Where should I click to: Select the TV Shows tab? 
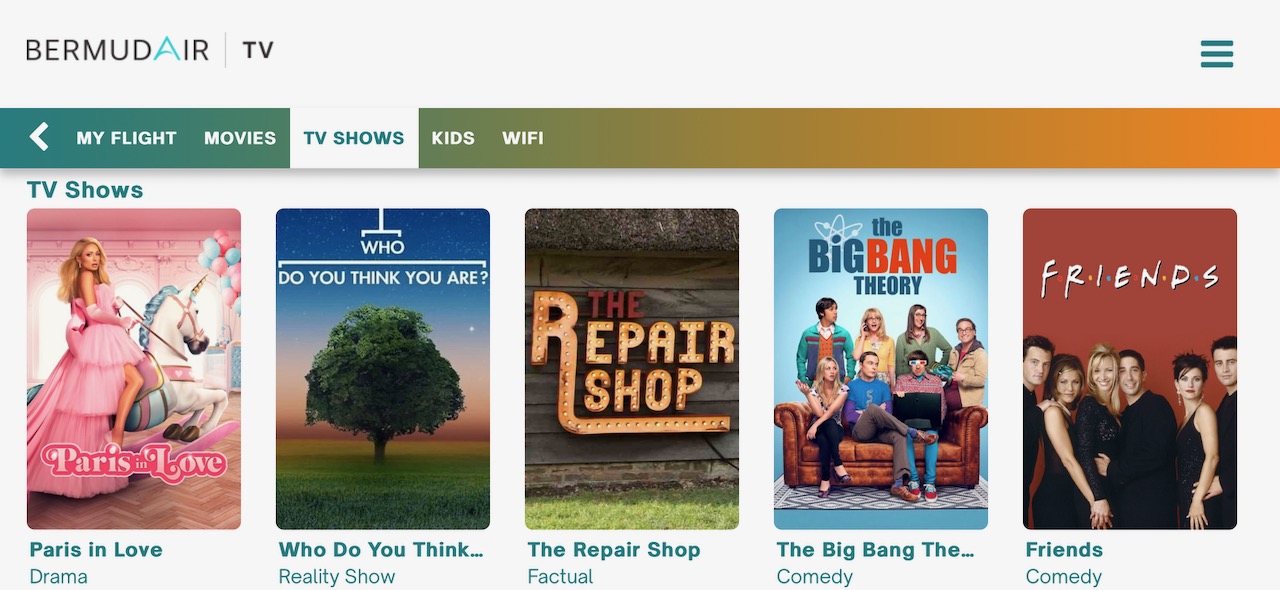tap(354, 138)
